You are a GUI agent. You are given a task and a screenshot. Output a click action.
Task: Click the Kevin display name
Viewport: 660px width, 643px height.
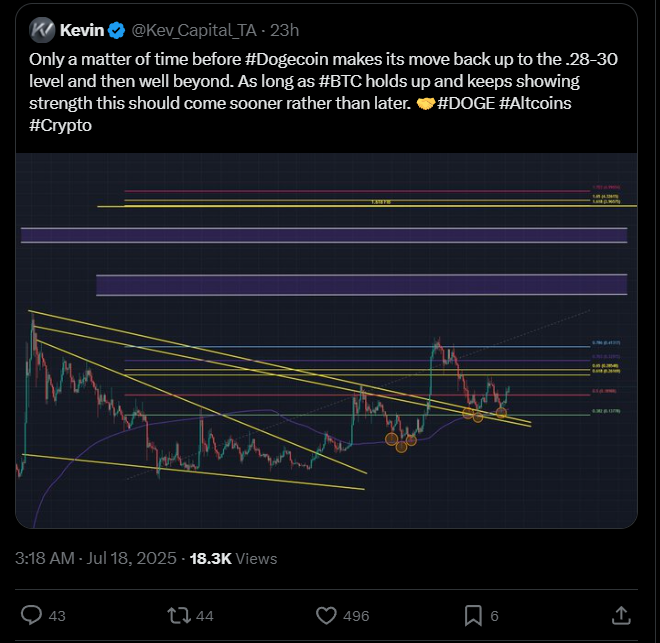pos(82,30)
